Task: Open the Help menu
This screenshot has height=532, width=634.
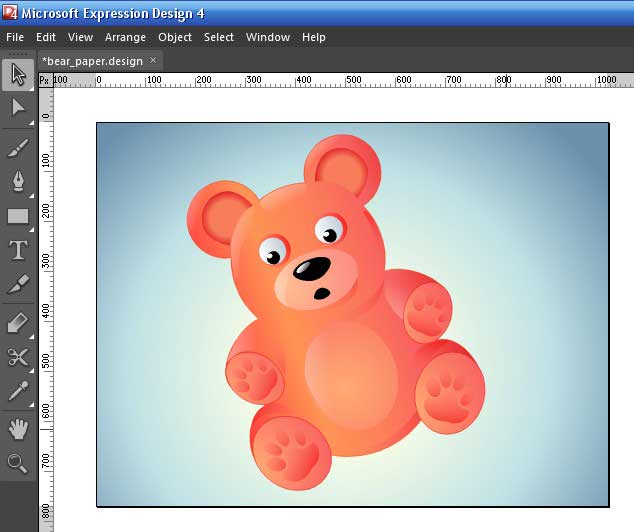Action: (314, 37)
